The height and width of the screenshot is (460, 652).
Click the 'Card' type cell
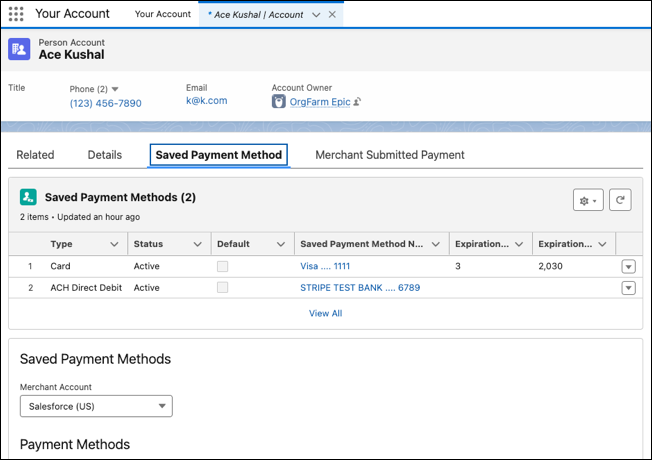click(x=60, y=266)
